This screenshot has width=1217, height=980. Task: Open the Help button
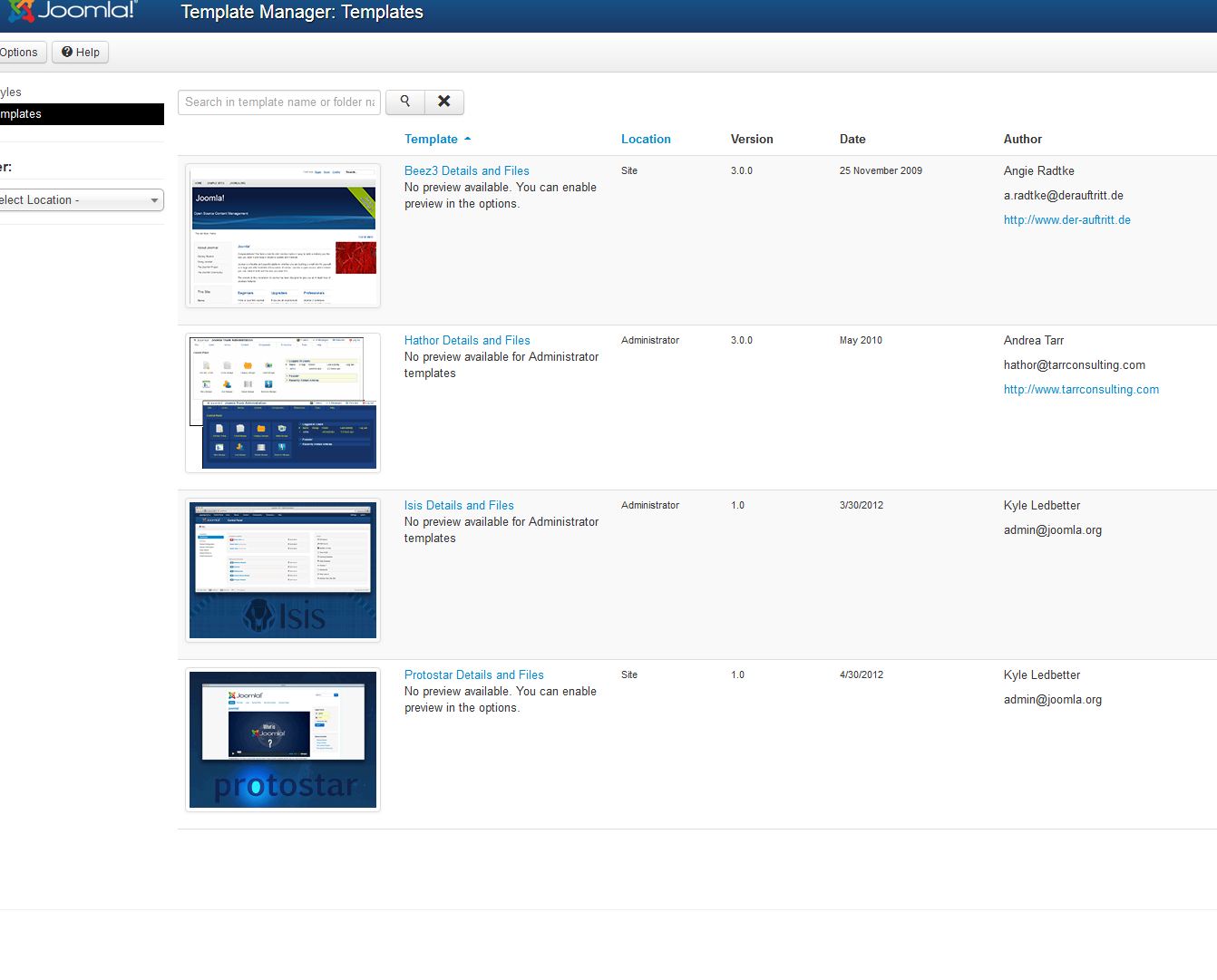(81, 53)
